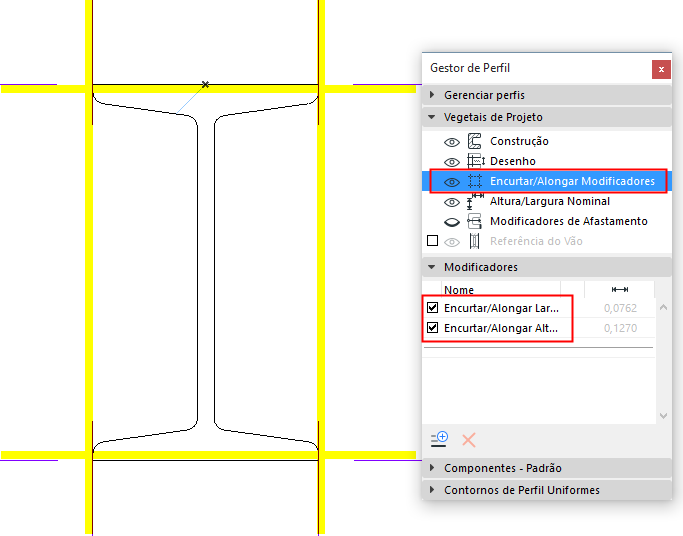Expand the Componentes - Padrão section
Viewport: 683px width, 536px height.
tap(547, 468)
